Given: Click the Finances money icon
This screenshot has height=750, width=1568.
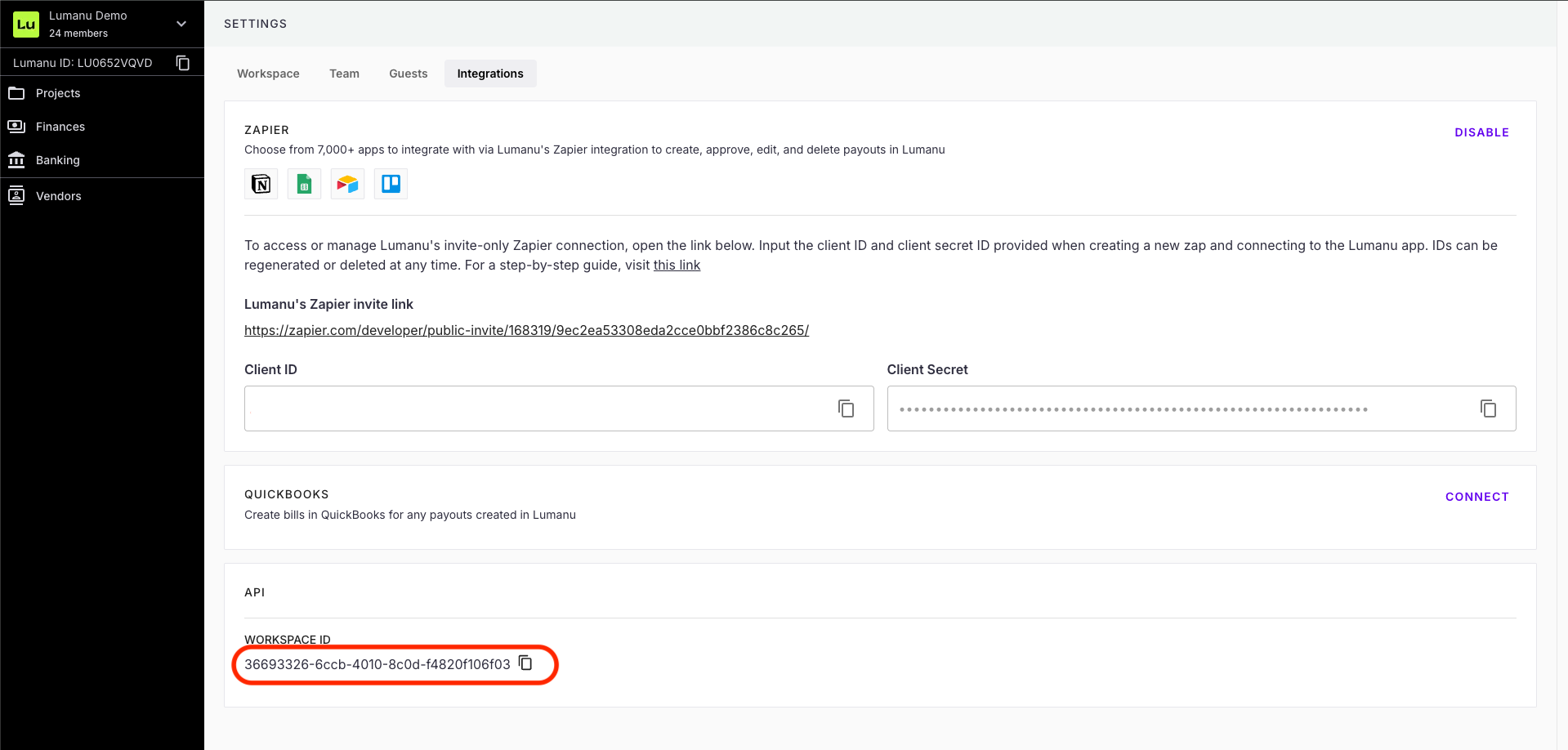Looking at the screenshot, I should click(16, 127).
